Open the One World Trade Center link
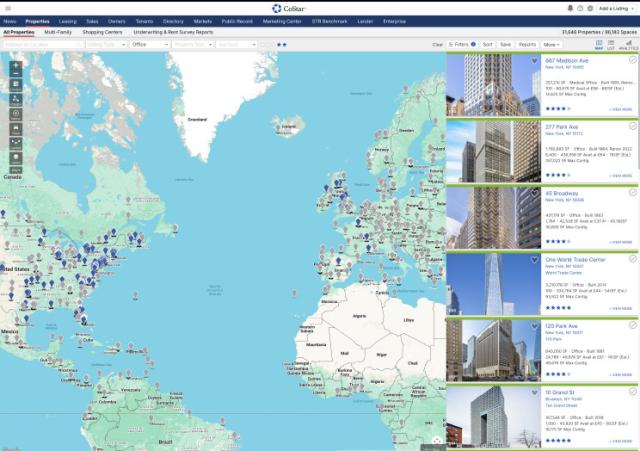This screenshot has width=640, height=451. (x=576, y=260)
